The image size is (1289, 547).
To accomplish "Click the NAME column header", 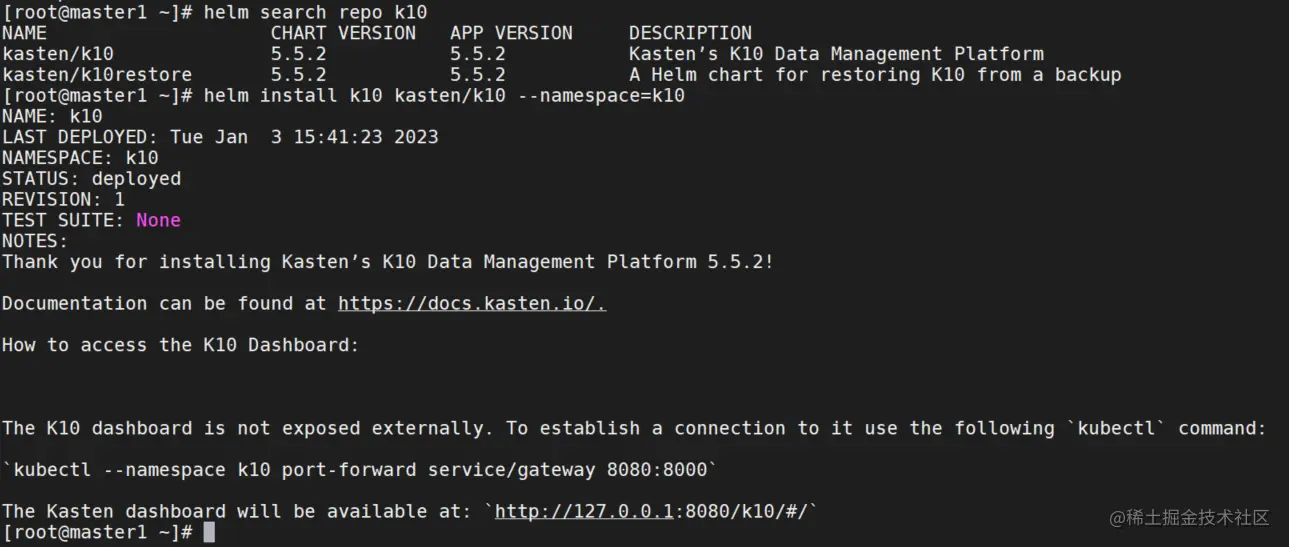I will [24, 33].
